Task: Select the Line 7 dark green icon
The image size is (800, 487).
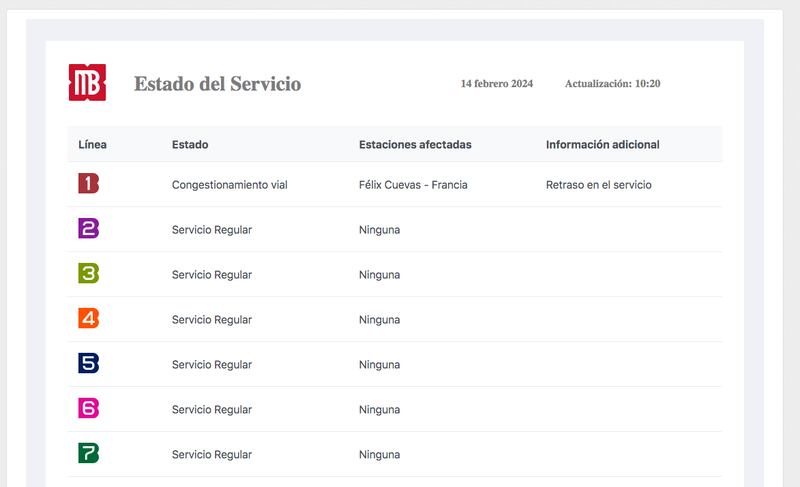Action: tap(89, 454)
